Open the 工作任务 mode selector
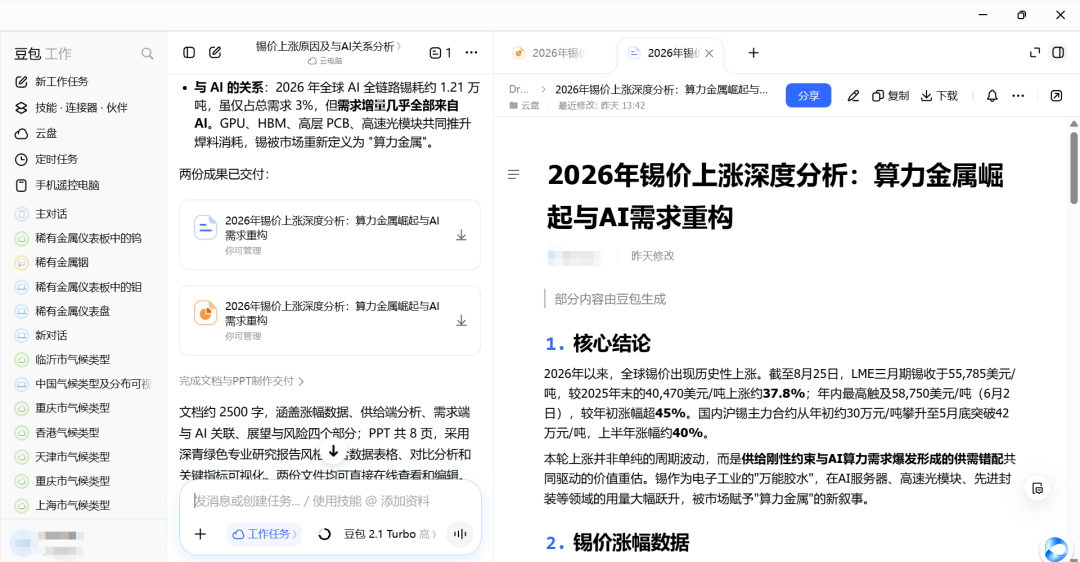This screenshot has width=1080, height=562. pyautogui.click(x=264, y=534)
